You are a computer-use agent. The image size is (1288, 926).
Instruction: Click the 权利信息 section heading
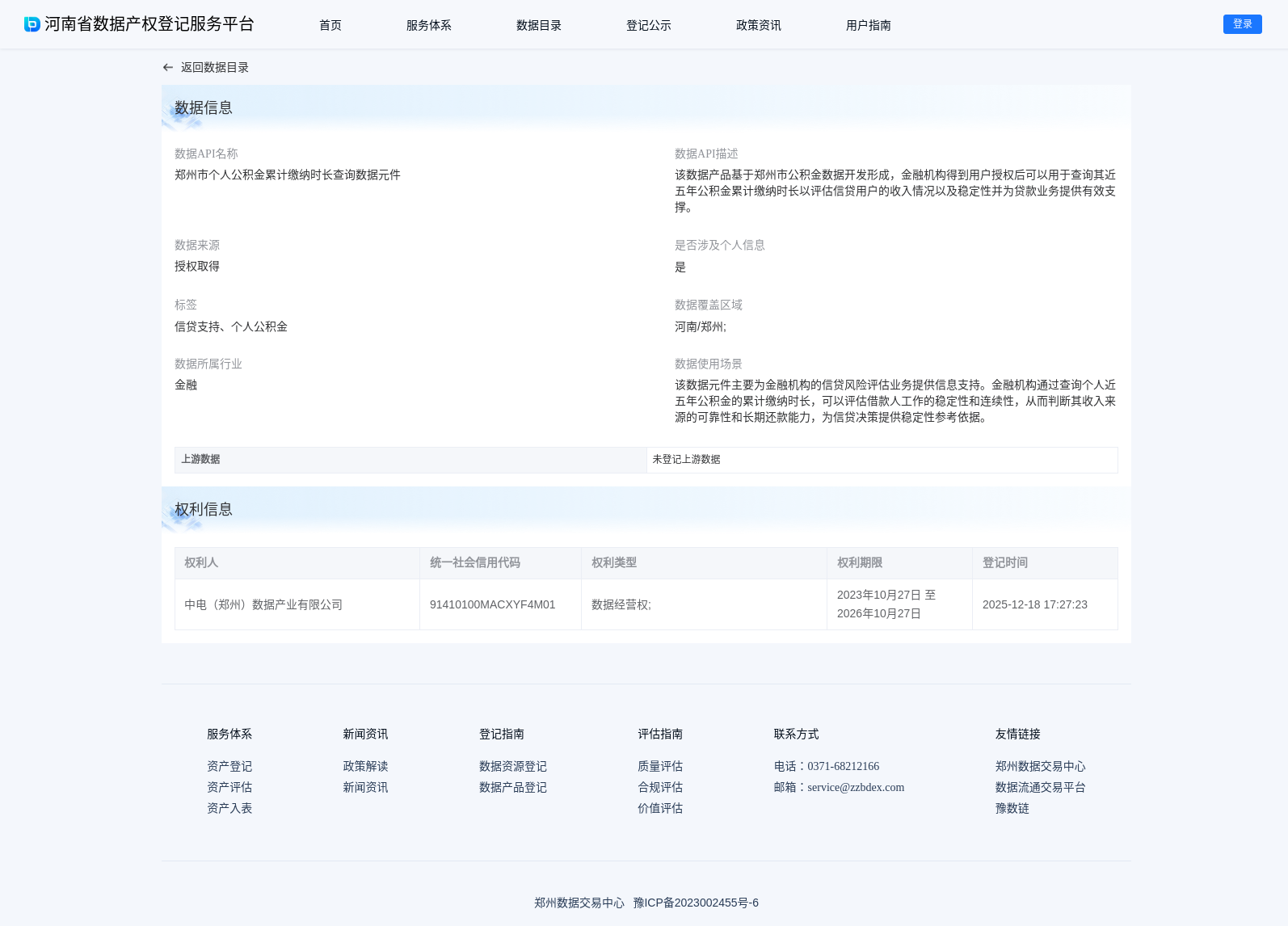click(x=204, y=509)
